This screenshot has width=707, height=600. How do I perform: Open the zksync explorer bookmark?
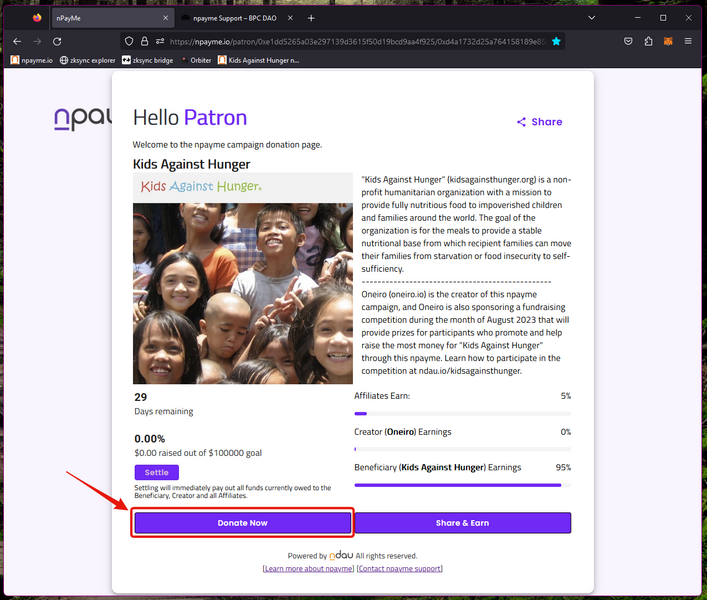pyautogui.click(x=87, y=60)
